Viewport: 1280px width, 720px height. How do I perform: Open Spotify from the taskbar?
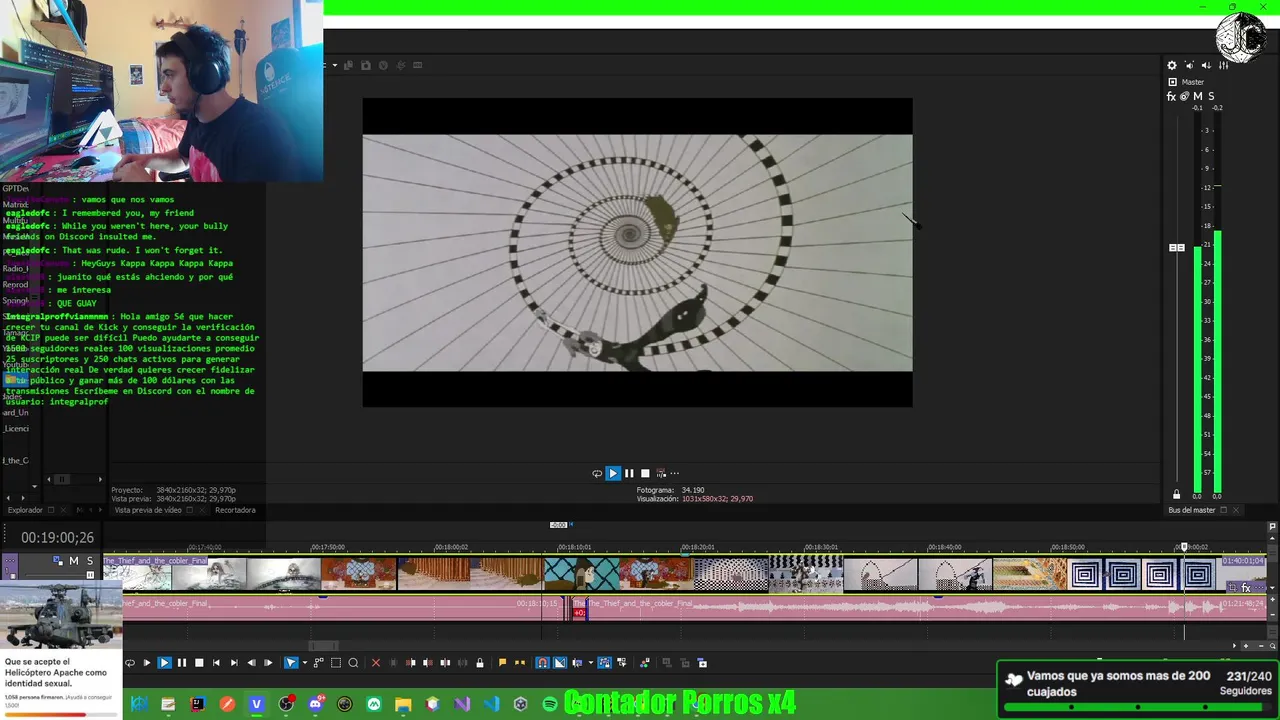[x=550, y=704]
